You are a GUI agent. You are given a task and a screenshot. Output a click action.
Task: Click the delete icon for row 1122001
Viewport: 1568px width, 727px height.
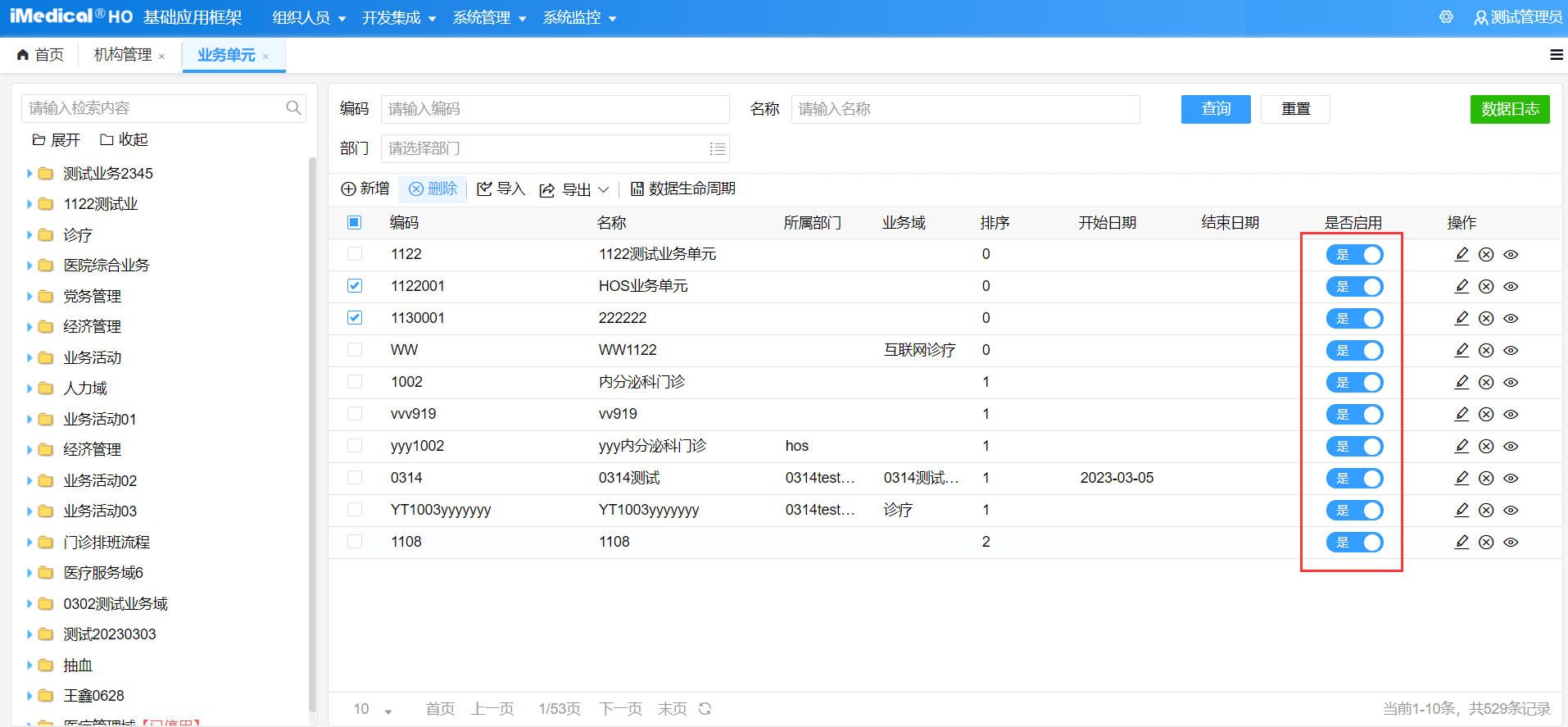[x=1486, y=286]
